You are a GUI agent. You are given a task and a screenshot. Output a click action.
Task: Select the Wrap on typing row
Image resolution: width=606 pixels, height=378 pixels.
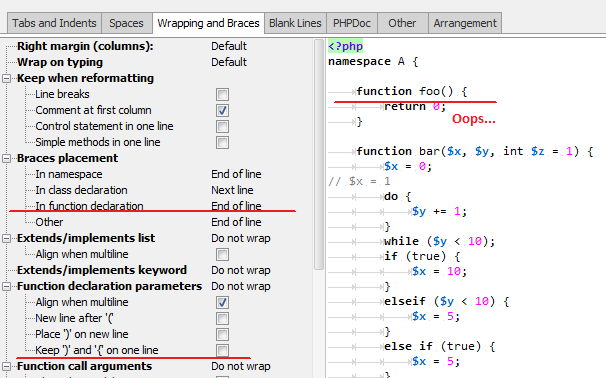click(x=60, y=62)
